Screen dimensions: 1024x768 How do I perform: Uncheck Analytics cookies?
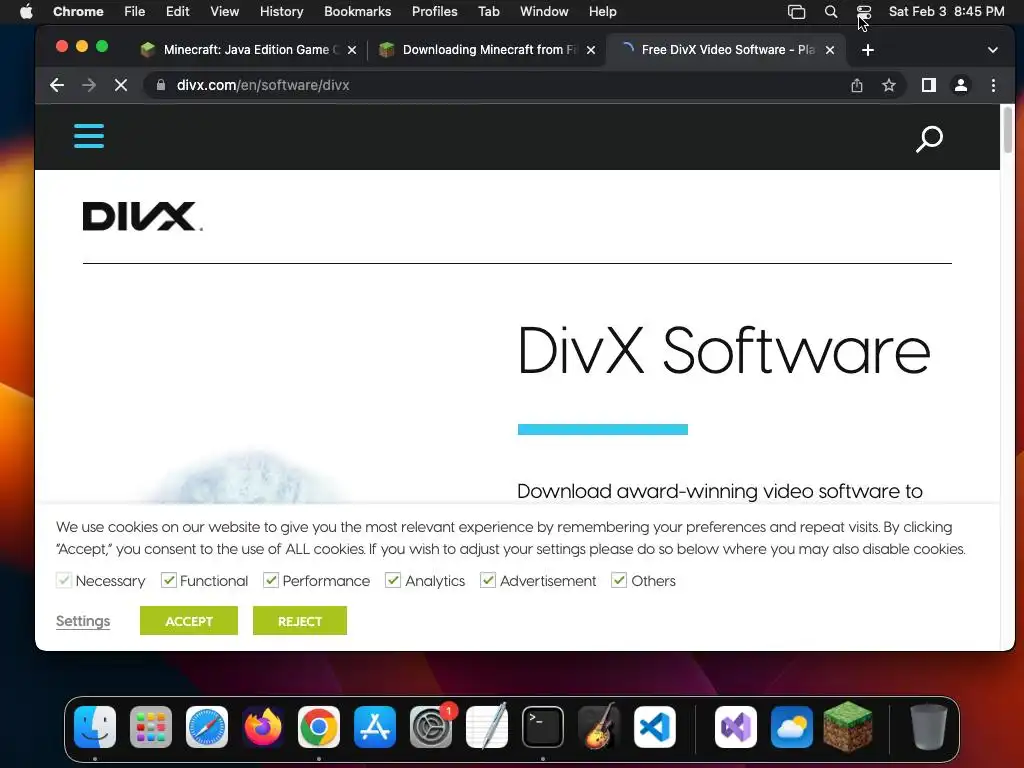[392, 580]
